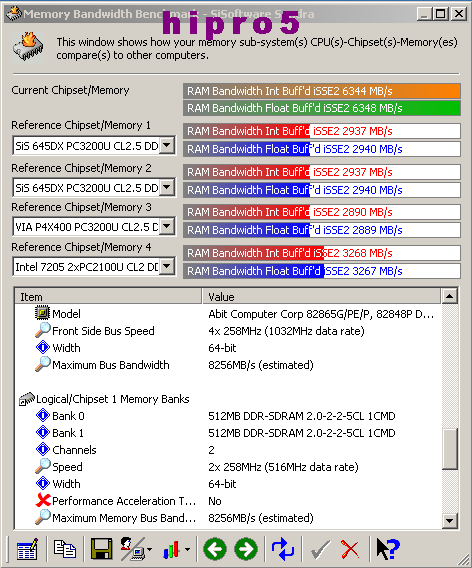
Task: Select the Front Side Bus 'Width' row label
Action: point(66,348)
